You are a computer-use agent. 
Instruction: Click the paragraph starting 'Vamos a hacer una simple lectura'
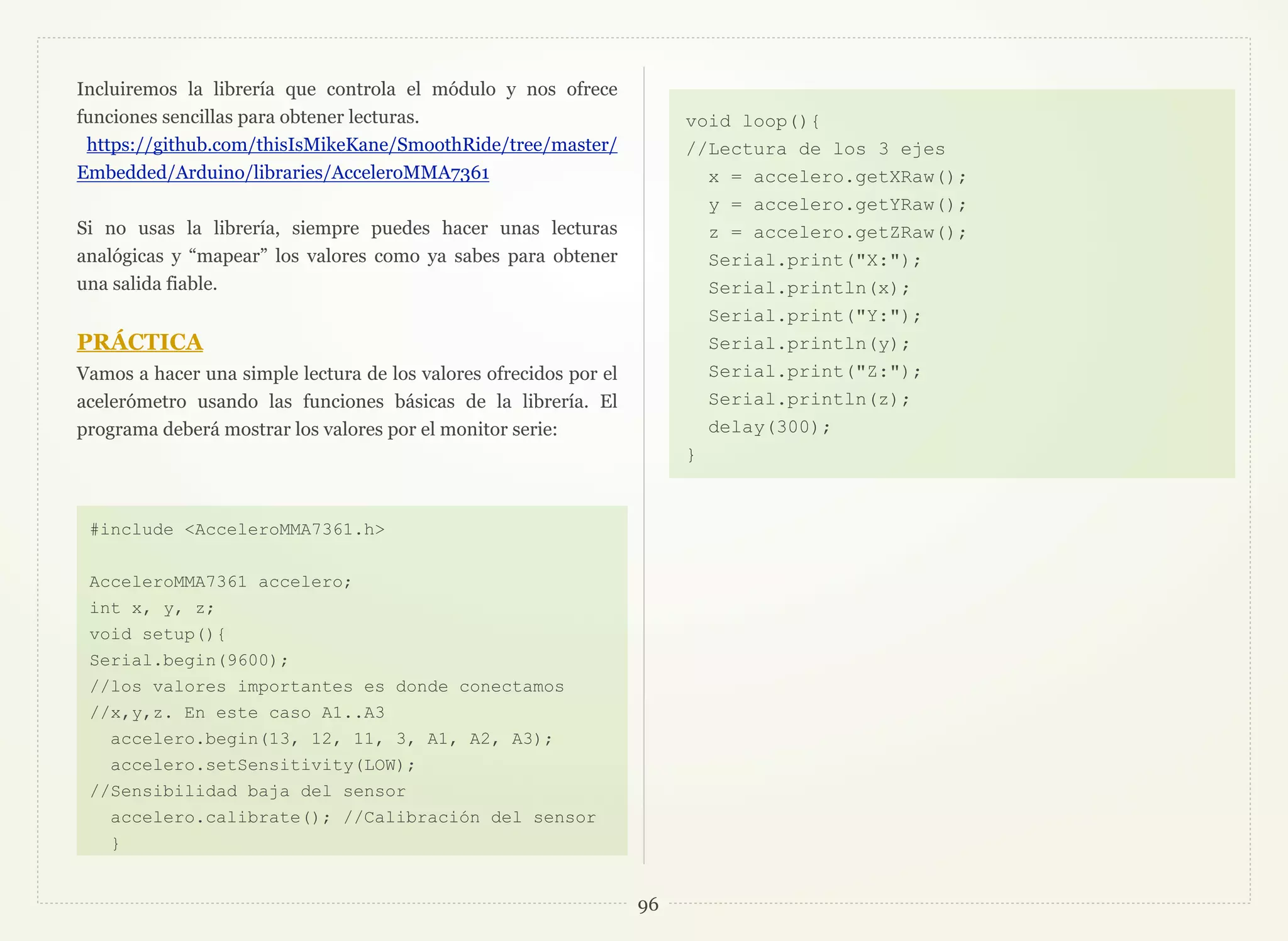pos(347,401)
